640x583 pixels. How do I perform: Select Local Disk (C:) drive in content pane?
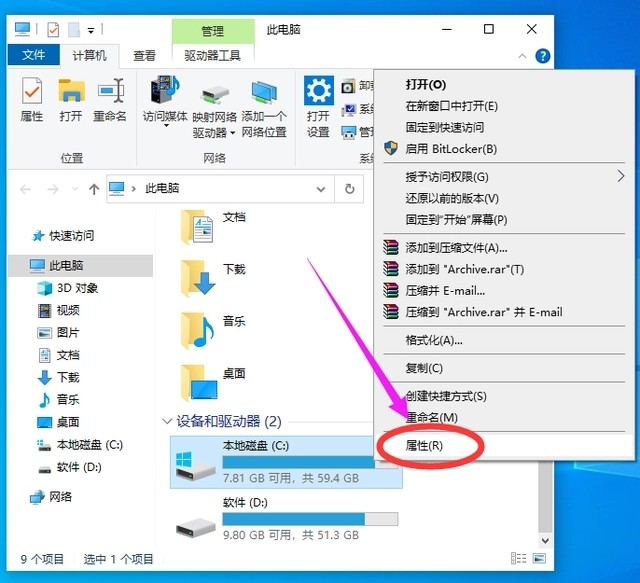point(286,462)
